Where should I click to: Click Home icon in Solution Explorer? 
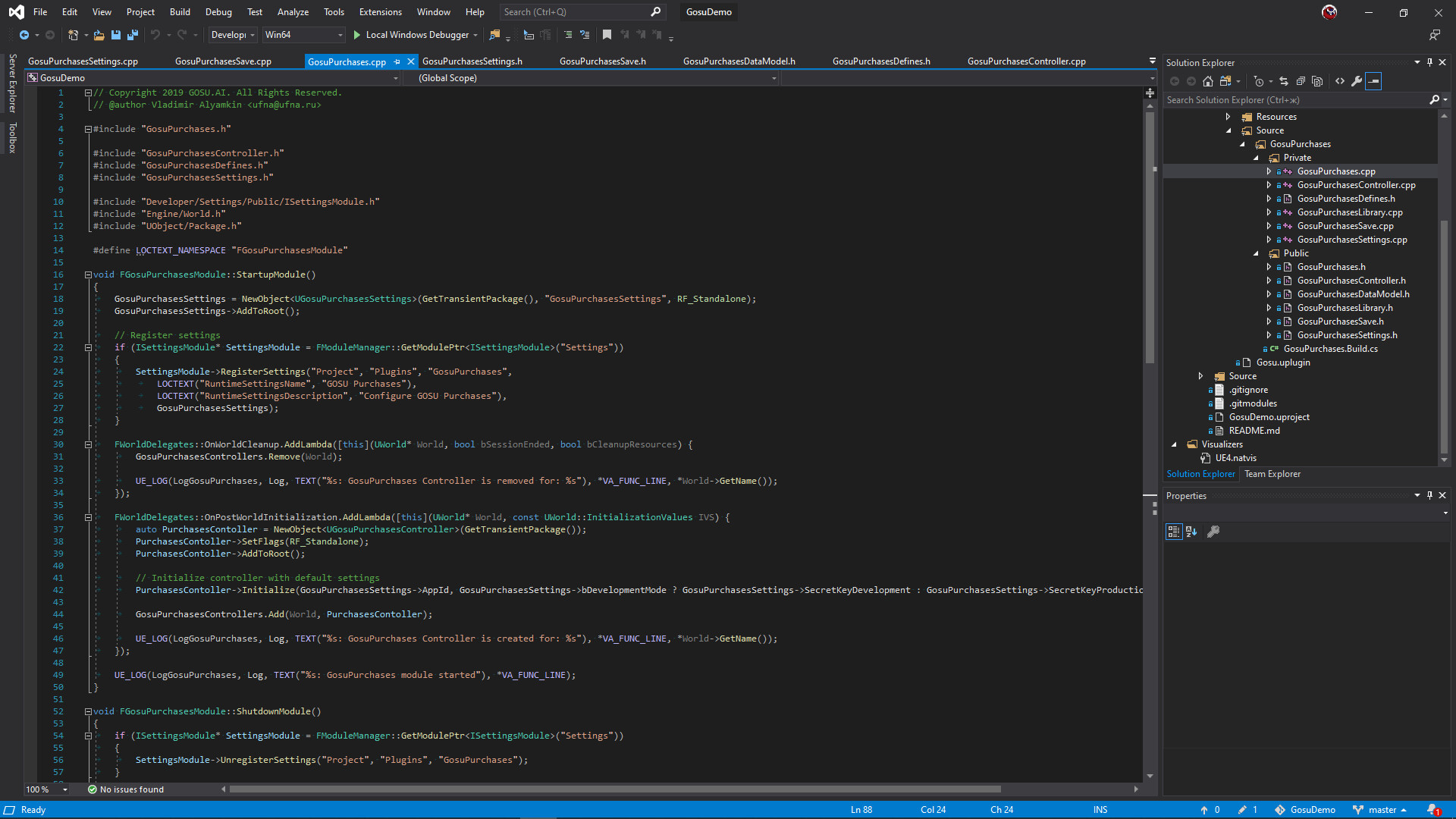click(1208, 81)
